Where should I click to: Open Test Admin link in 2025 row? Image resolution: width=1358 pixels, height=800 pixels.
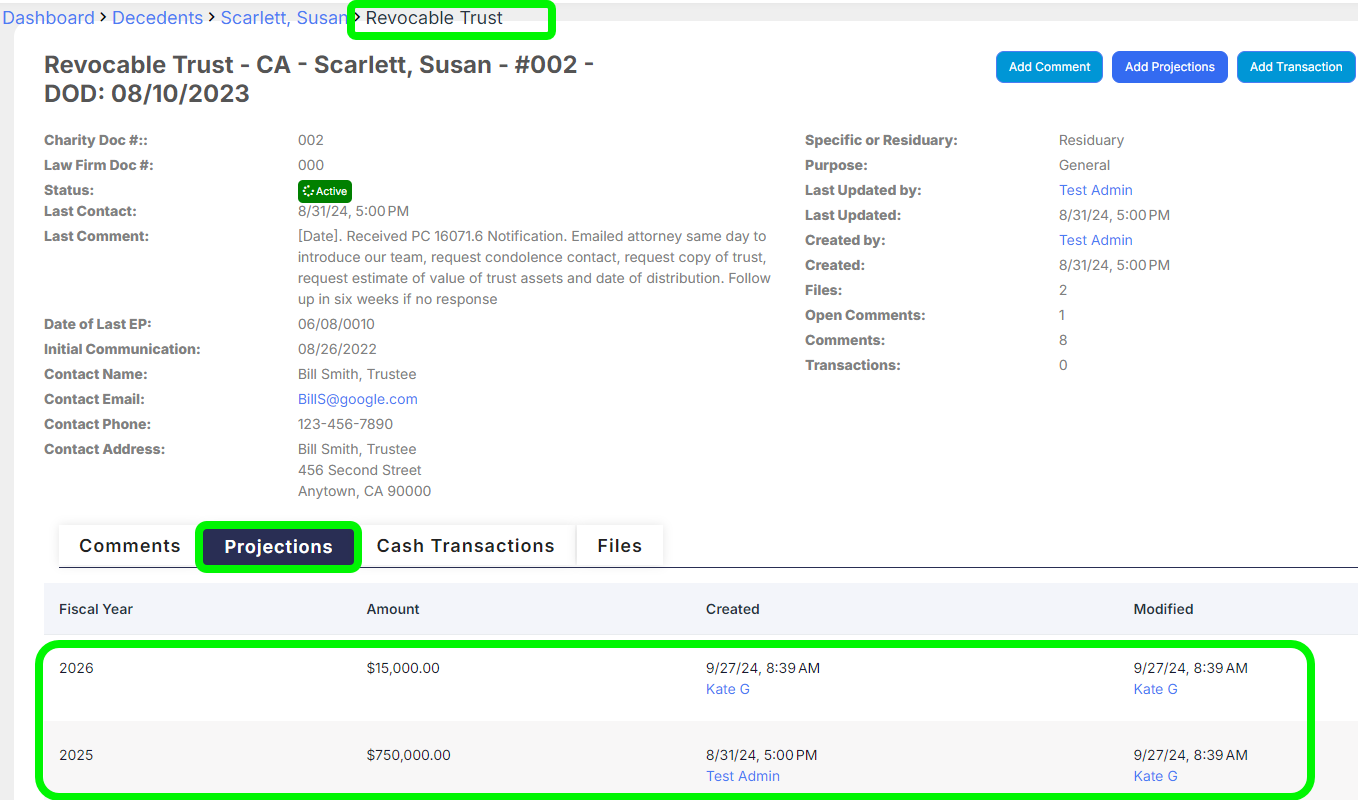pos(743,776)
